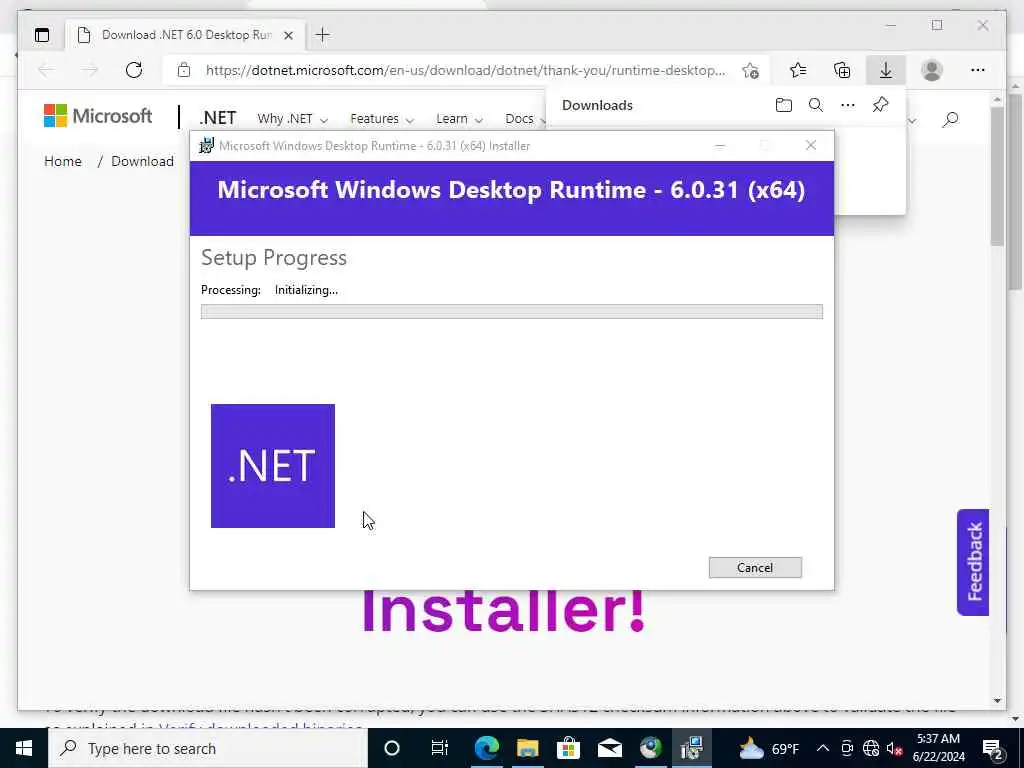Expand the Why .NET menu
Viewport: 1024px width, 768px height.
point(292,119)
